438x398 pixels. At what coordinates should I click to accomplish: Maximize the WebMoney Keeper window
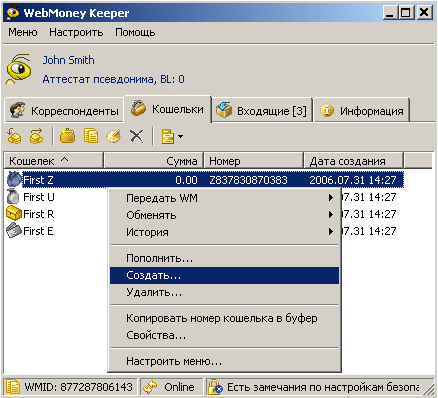(x=405, y=13)
